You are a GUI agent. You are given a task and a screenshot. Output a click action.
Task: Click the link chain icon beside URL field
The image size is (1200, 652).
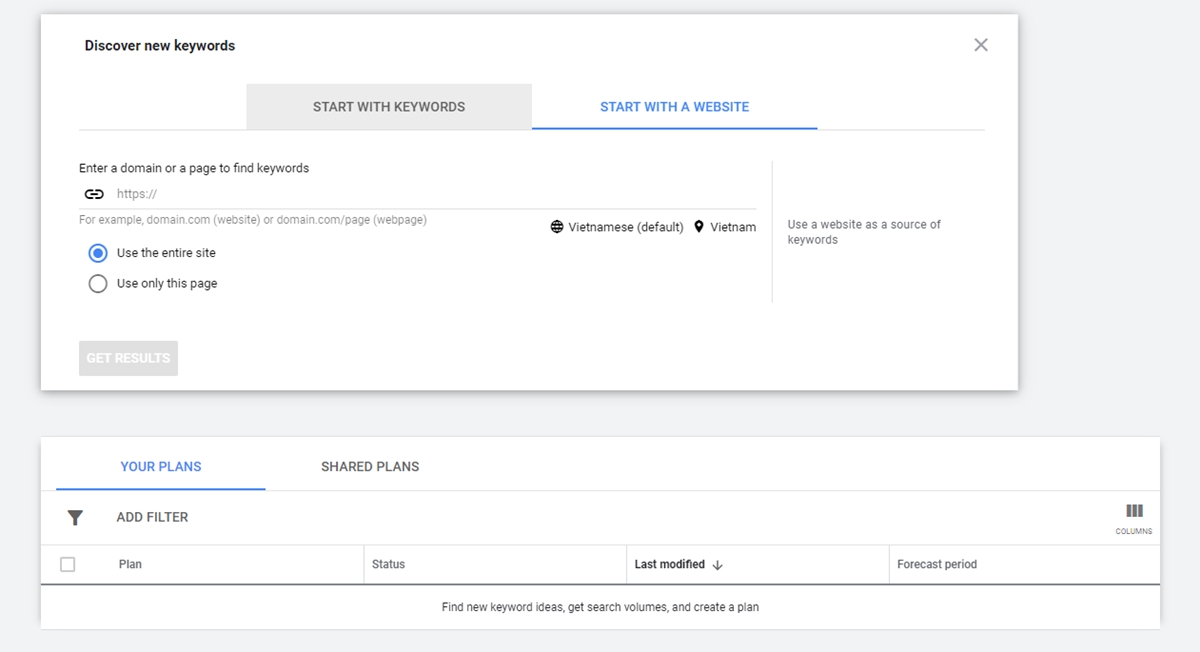pos(94,194)
